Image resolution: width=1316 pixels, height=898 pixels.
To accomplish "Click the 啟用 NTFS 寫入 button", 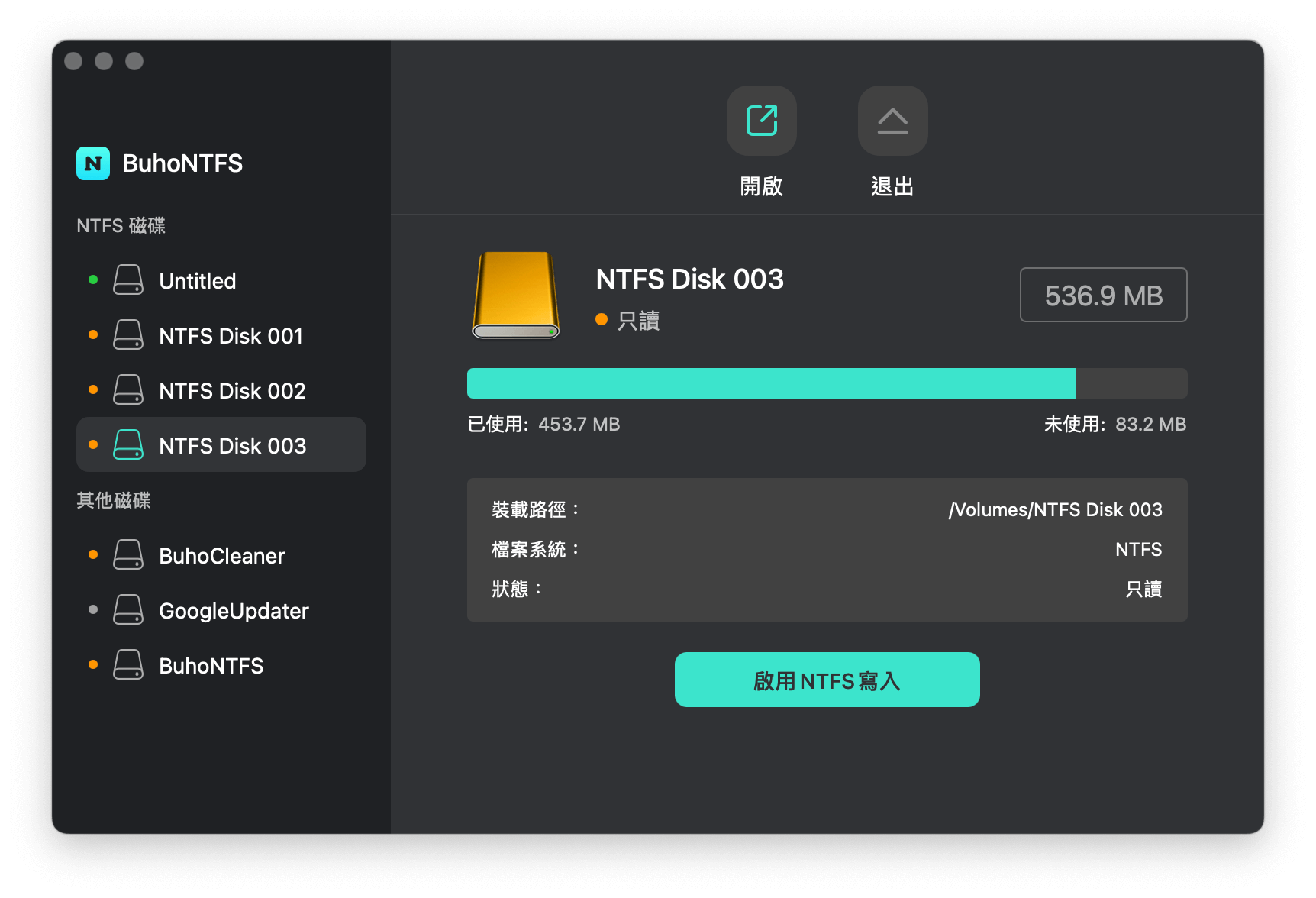I will 827,680.
